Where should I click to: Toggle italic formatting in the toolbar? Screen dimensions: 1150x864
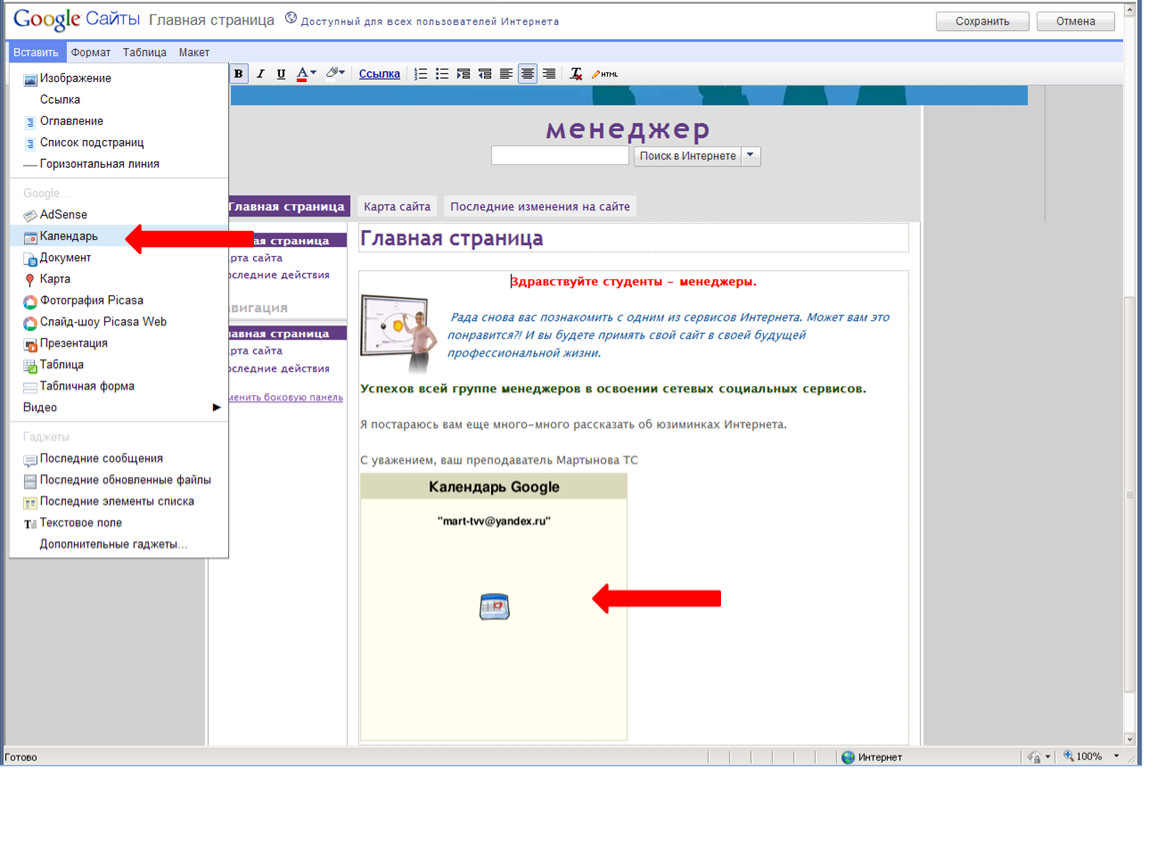pyautogui.click(x=260, y=74)
